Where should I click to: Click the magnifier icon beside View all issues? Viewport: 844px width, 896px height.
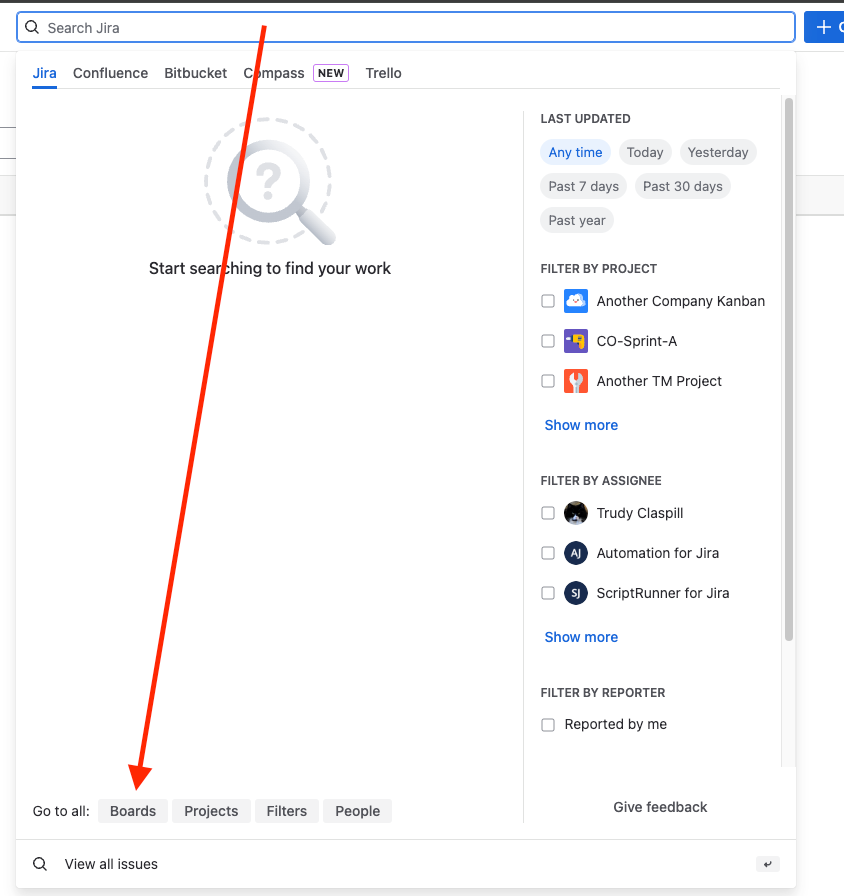pyautogui.click(x=40, y=864)
